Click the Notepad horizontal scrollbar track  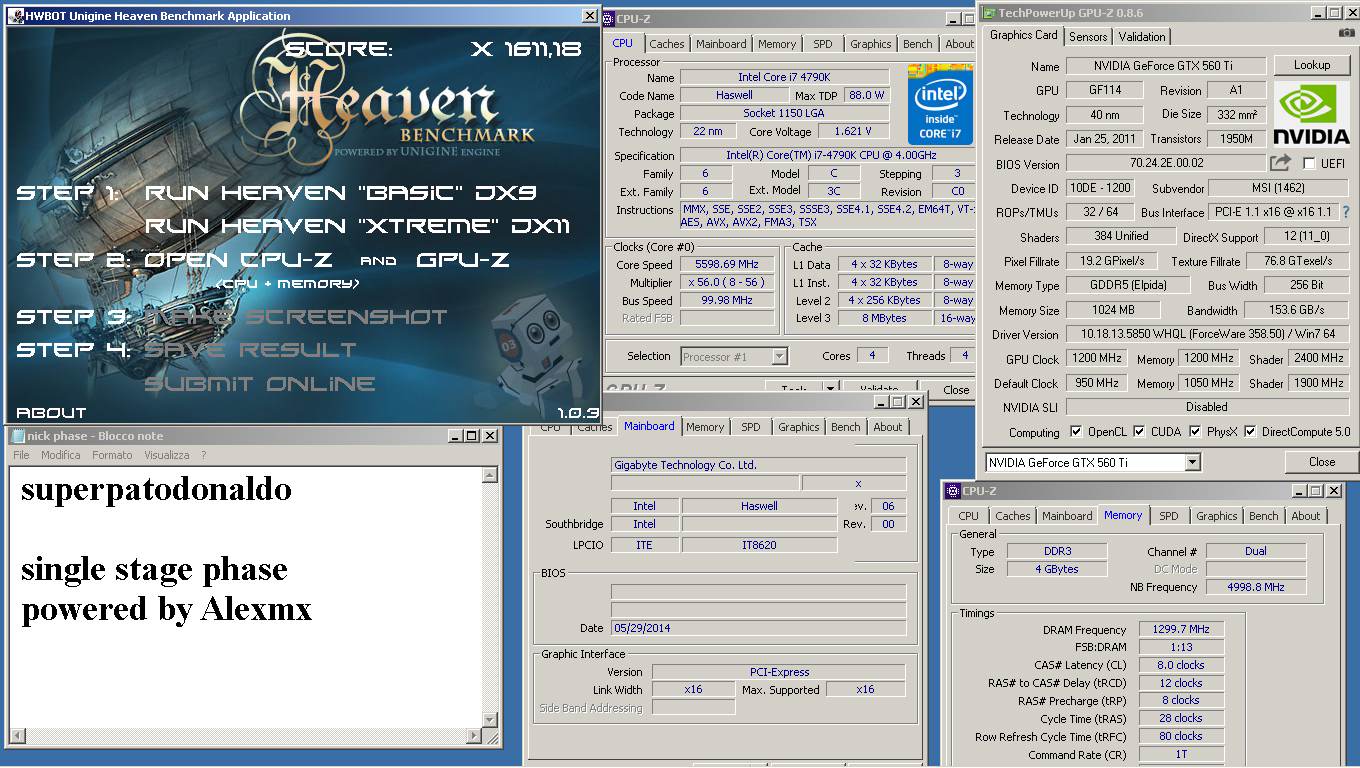247,738
